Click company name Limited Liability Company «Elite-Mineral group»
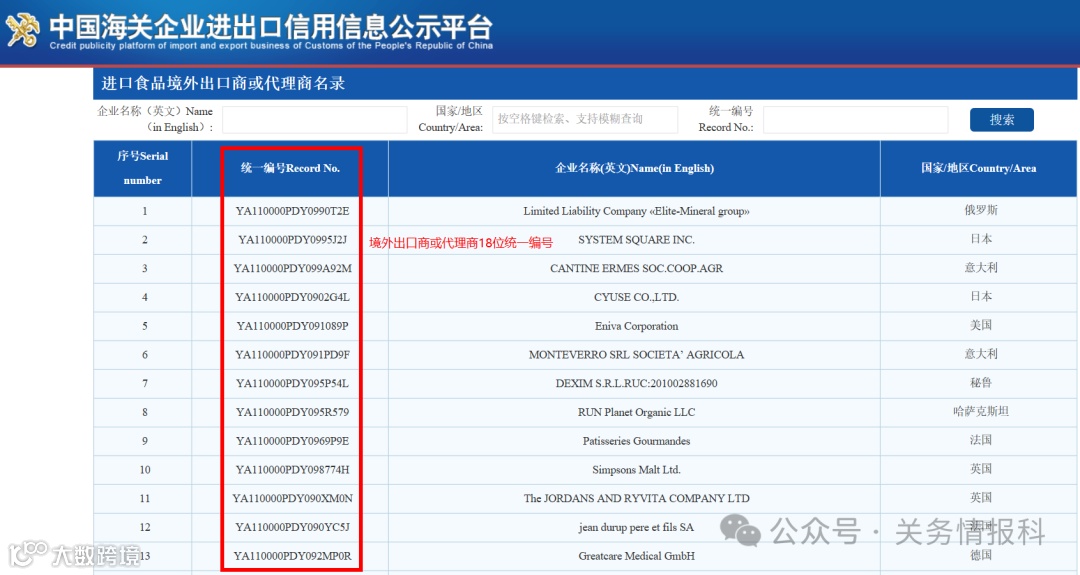The width and height of the screenshot is (1080, 575). (x=636, y=211)
